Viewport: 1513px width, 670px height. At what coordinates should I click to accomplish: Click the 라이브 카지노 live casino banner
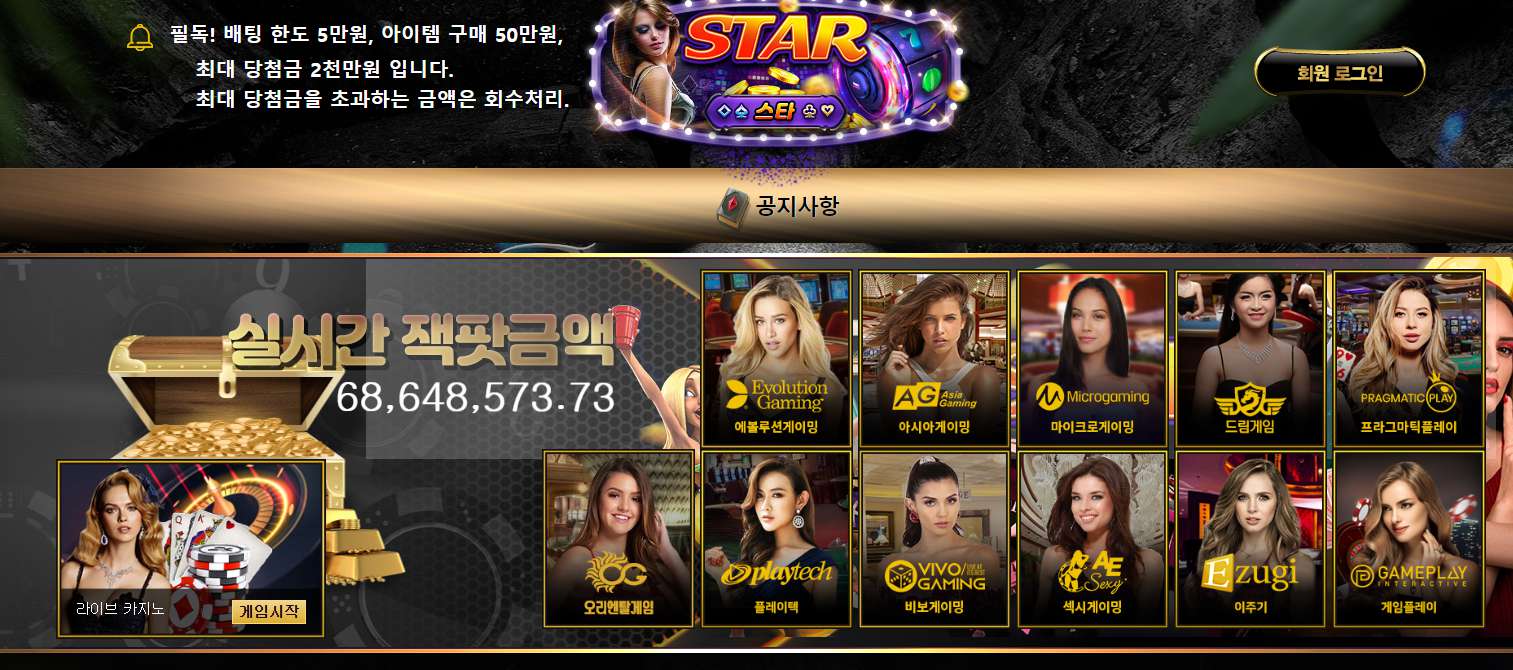click(x=191, y=548)
